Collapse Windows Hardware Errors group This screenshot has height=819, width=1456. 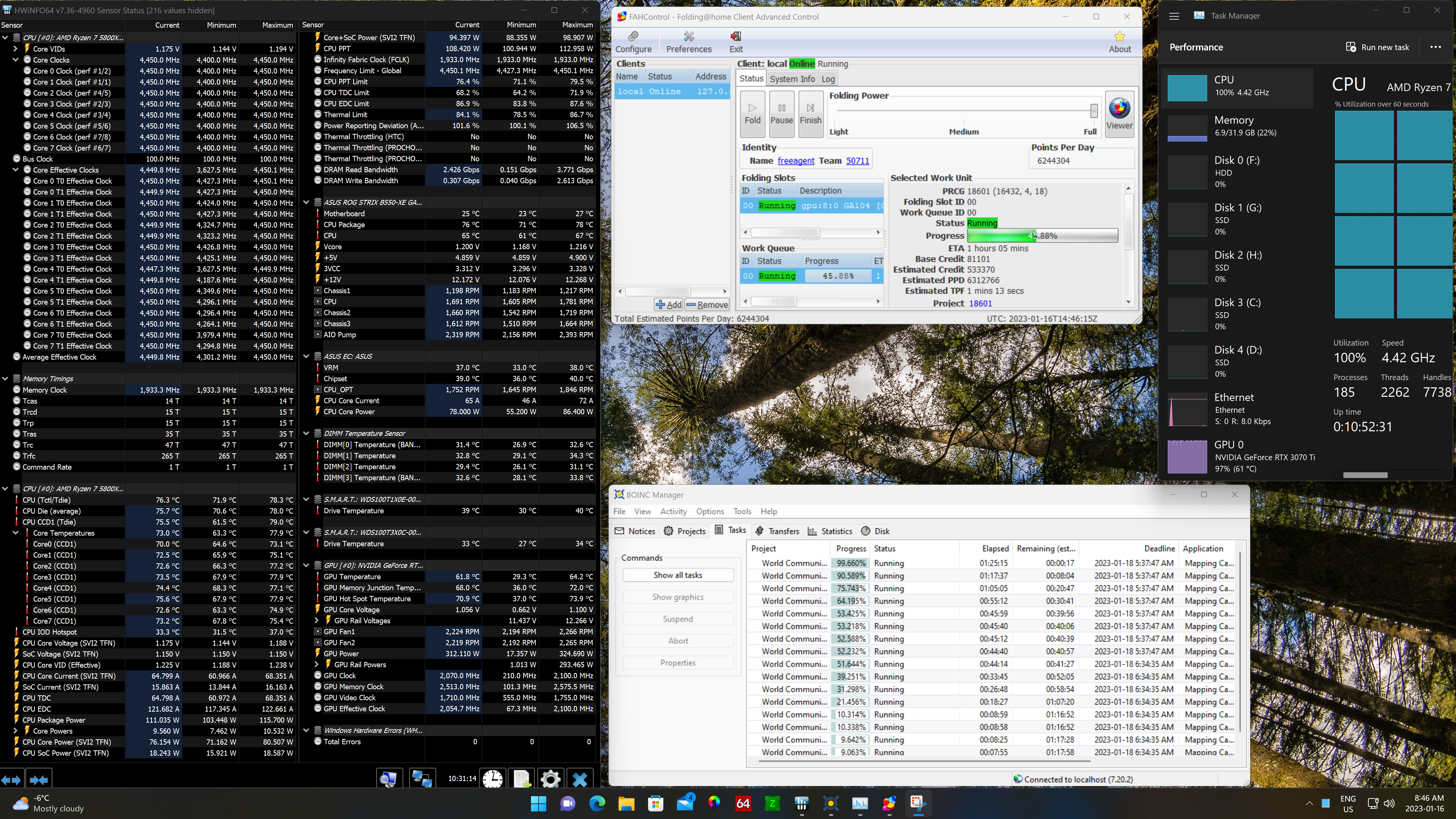306,730
